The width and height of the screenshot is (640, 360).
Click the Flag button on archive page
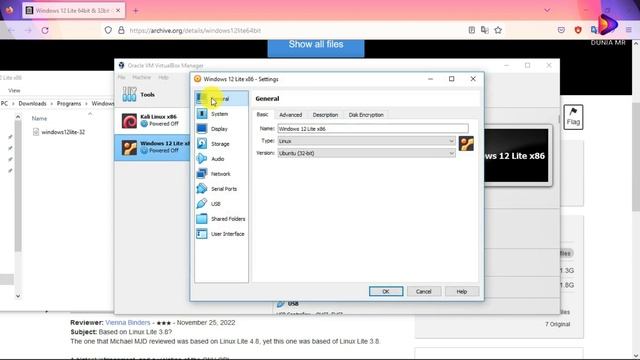pos(573,117)
